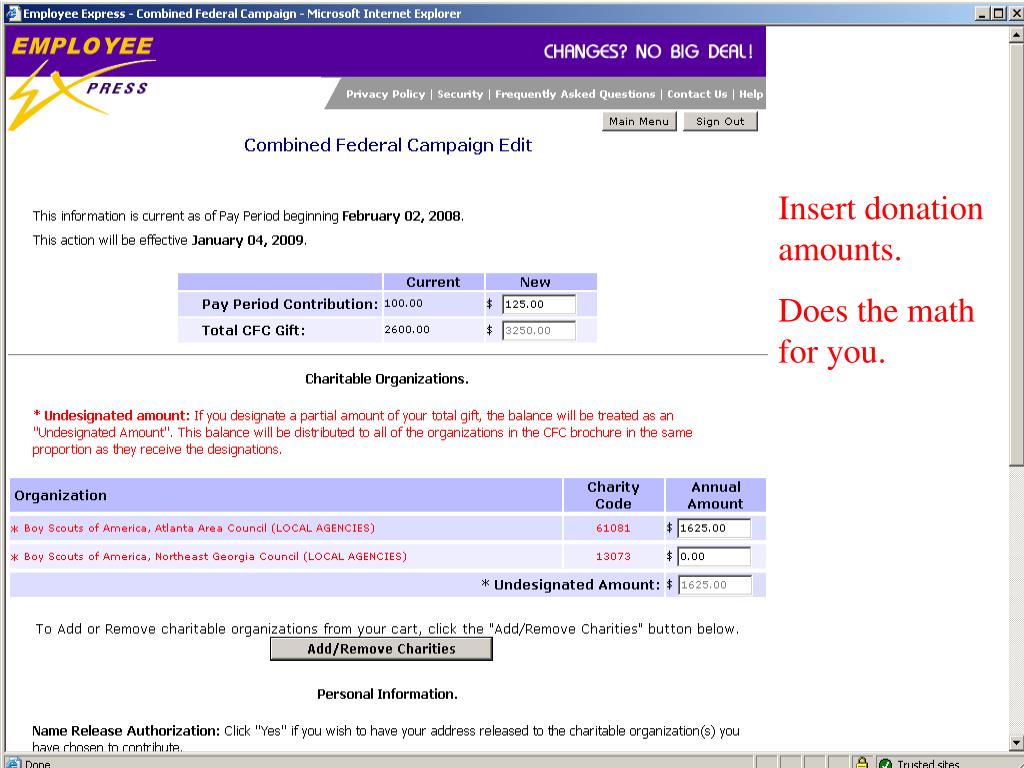Open Frequently Asked Questions link
The height and width of the screenshot is (768, 1024).
[575, 94]
